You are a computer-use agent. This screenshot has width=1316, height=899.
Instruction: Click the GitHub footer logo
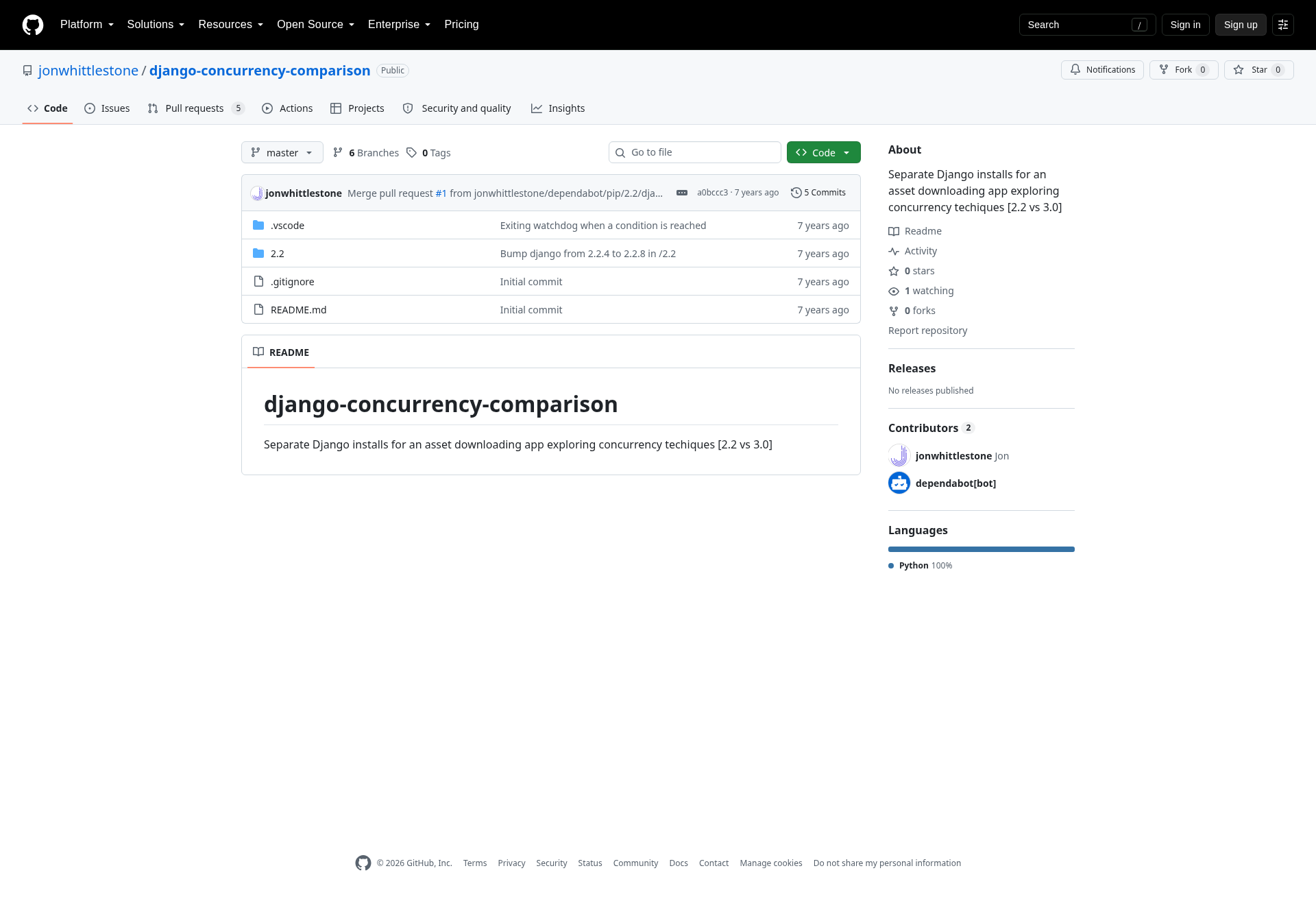pyautogui.click(x=363, y=863)
